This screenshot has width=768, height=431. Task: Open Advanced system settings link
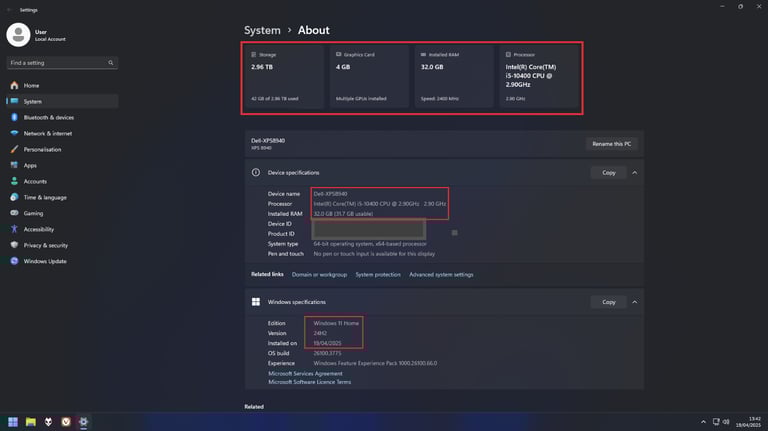click(x=441, y=275)
